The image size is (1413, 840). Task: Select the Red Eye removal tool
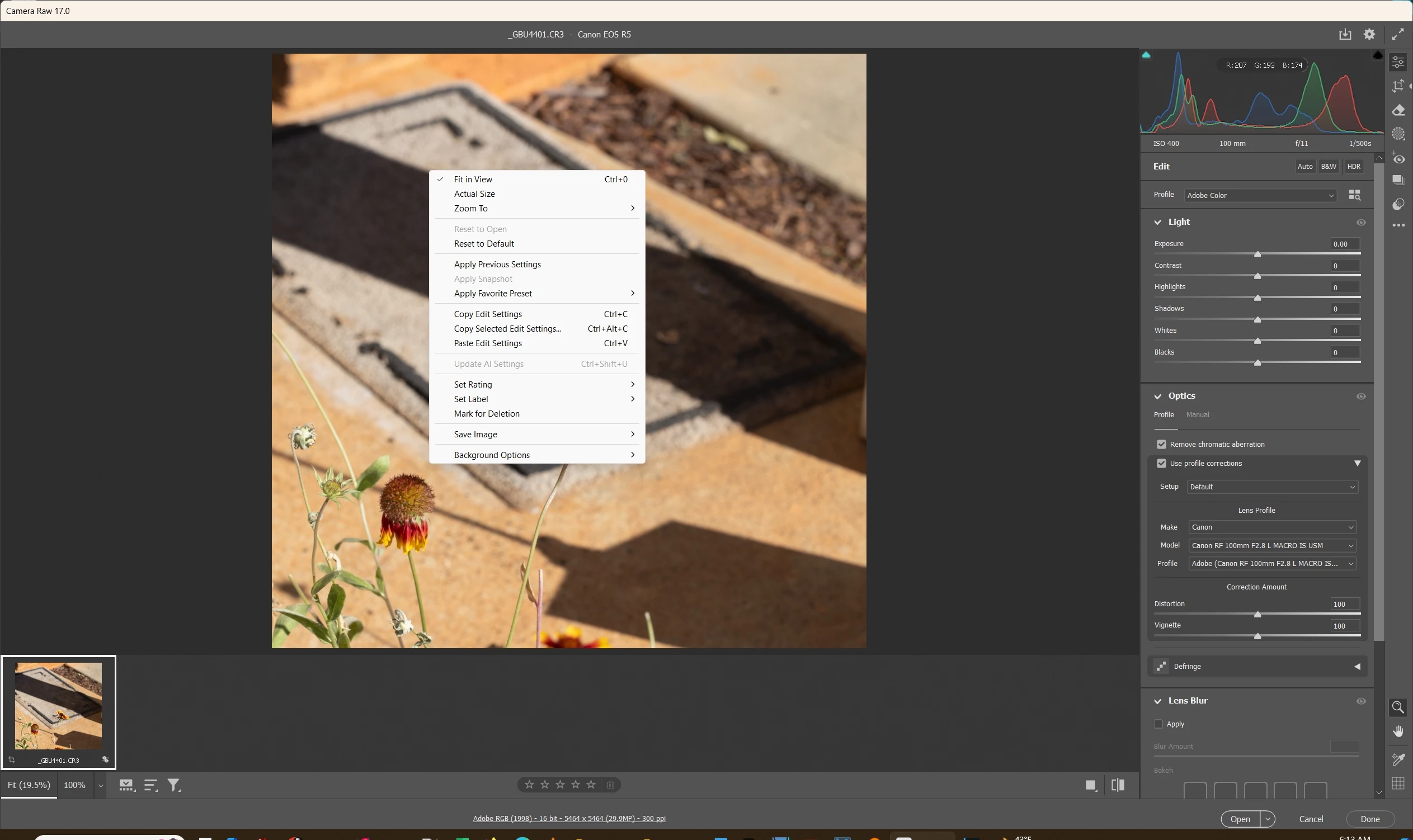[1398, 159]
